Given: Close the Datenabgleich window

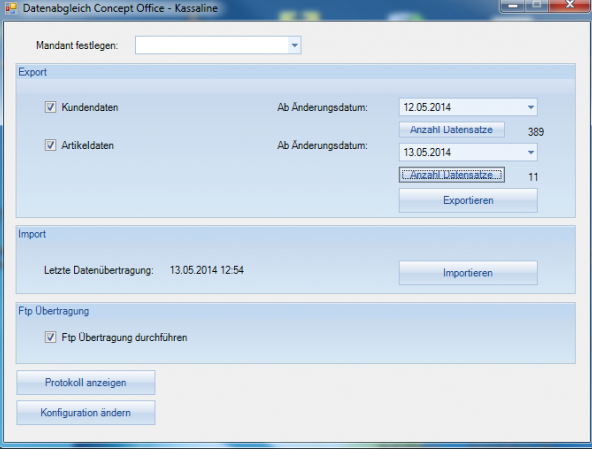Looking at the screenshot, I should click(x=570, y=5).
